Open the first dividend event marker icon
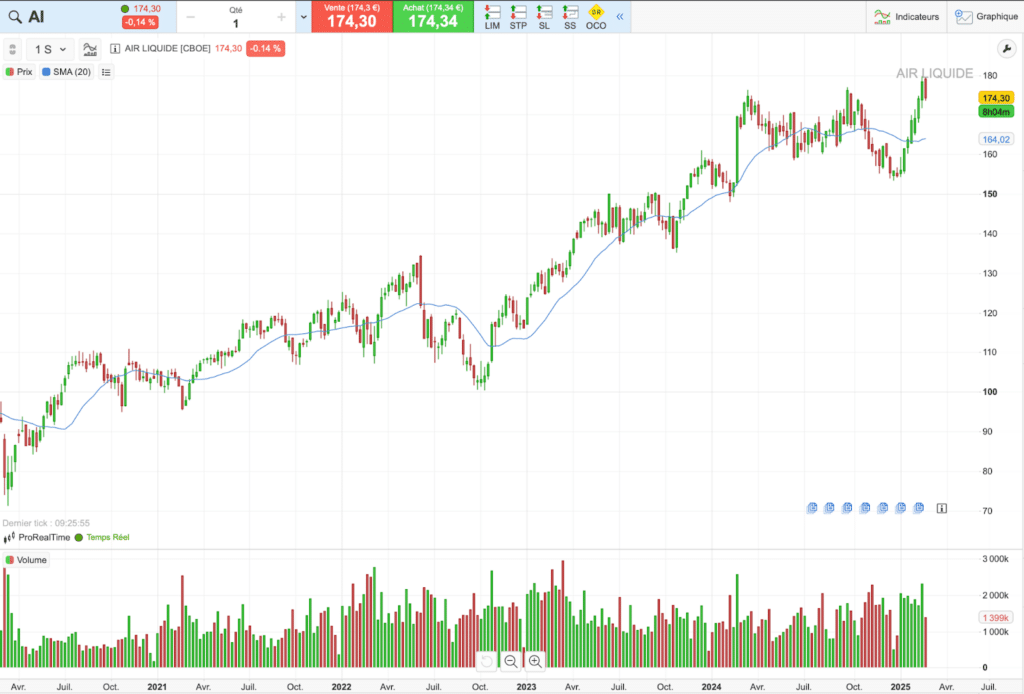 [812, 508]
